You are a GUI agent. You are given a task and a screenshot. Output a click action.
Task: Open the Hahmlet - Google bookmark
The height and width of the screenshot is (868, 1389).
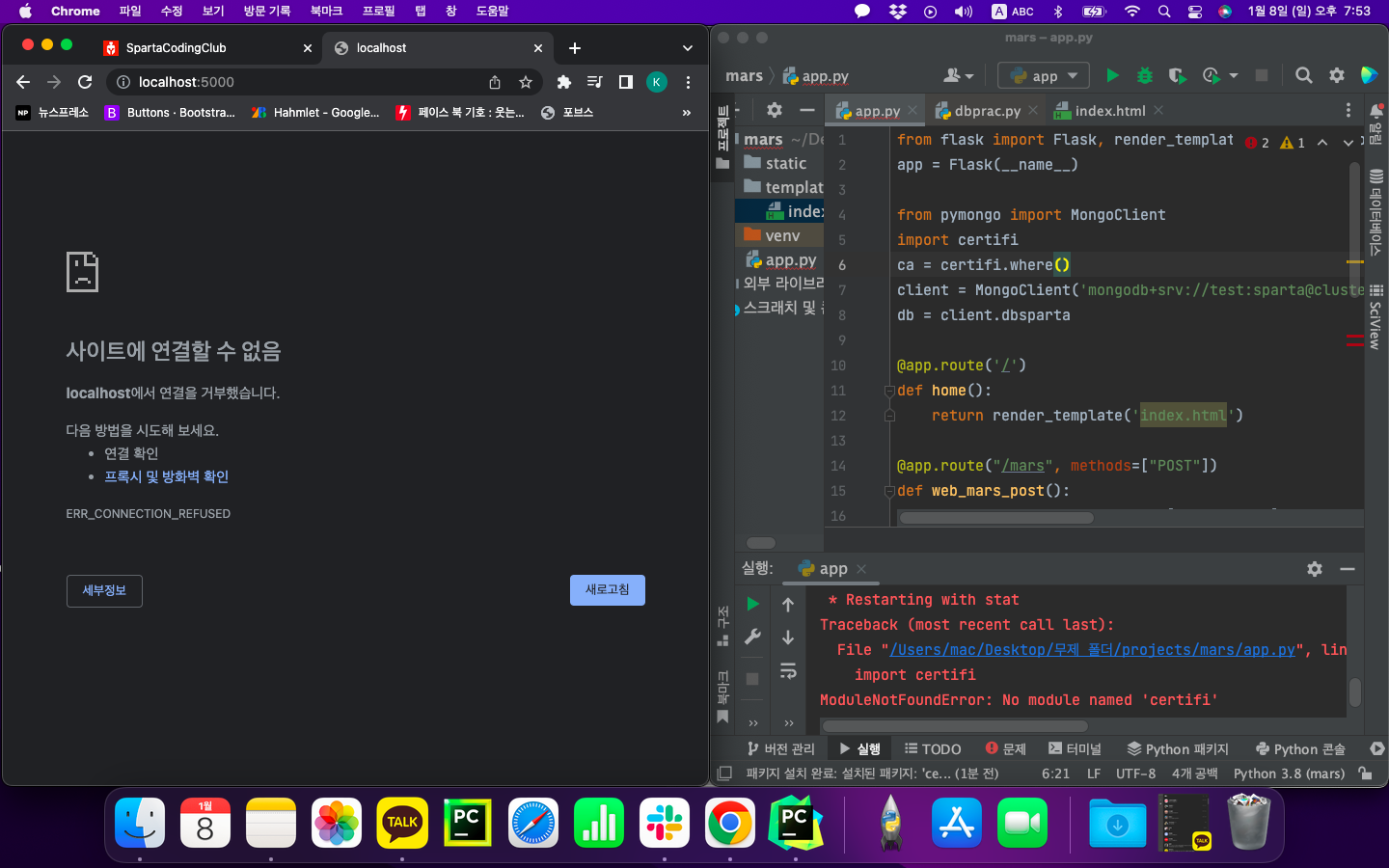coord(316,113)
